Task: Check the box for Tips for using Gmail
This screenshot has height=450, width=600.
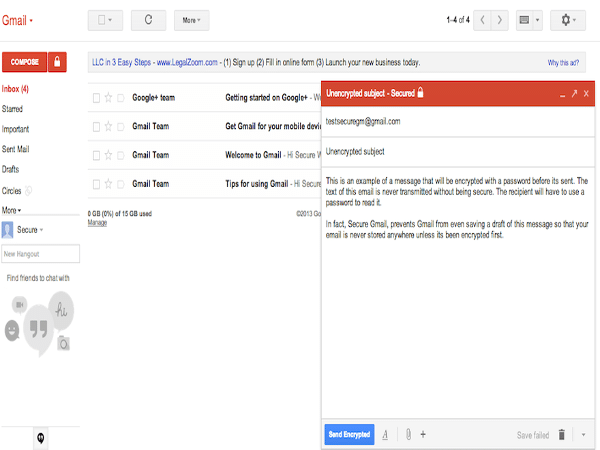Action: pos(96,184)
